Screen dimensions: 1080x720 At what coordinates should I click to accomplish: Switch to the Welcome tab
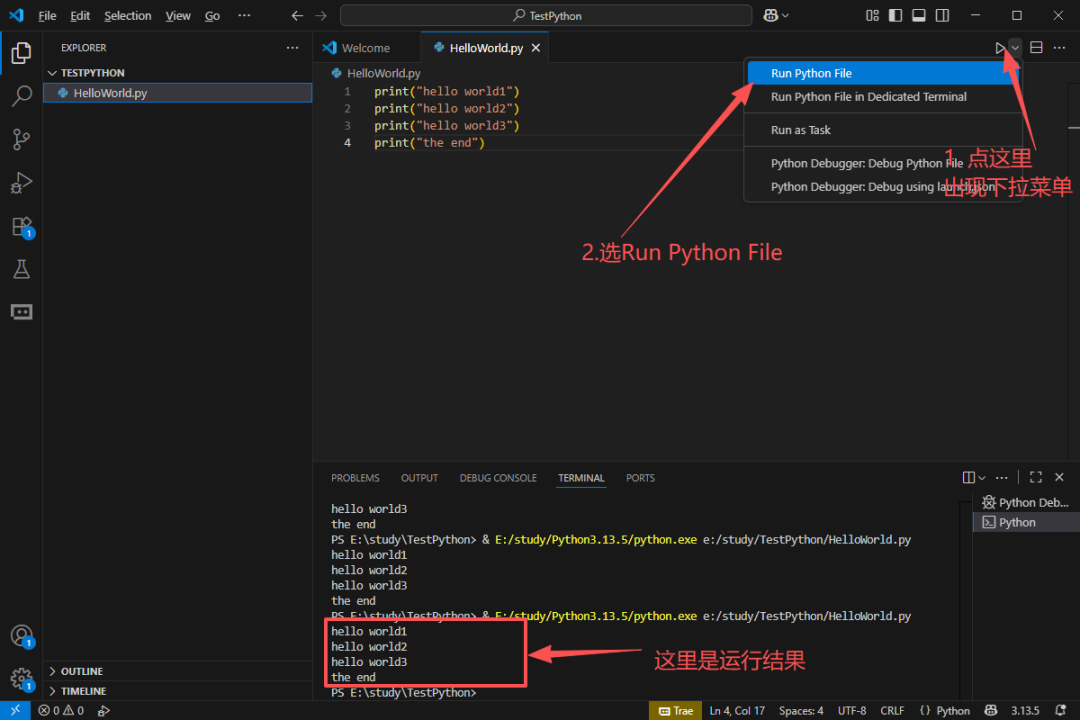[366, 48]
